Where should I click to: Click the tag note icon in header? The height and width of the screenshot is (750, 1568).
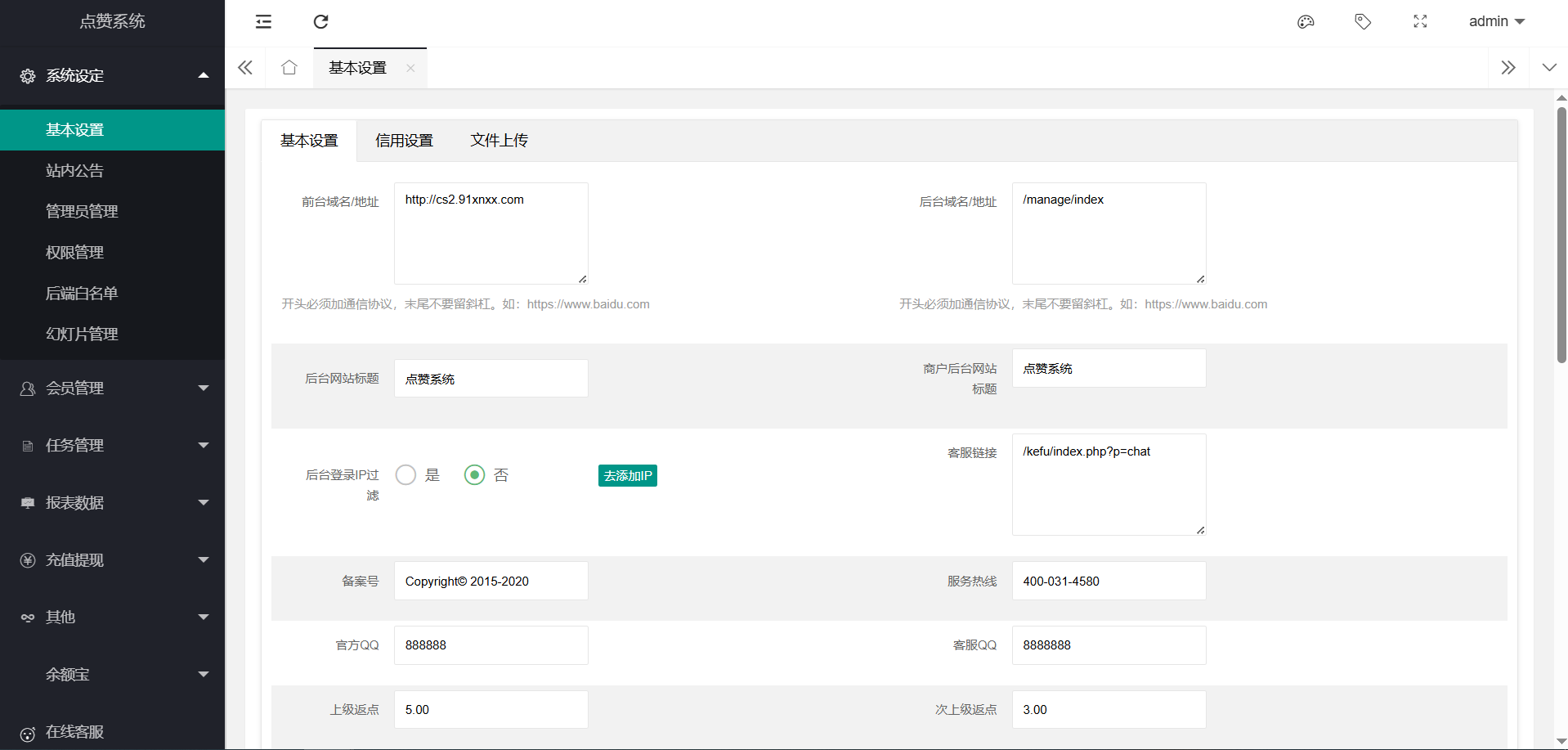coord(1363,22)
